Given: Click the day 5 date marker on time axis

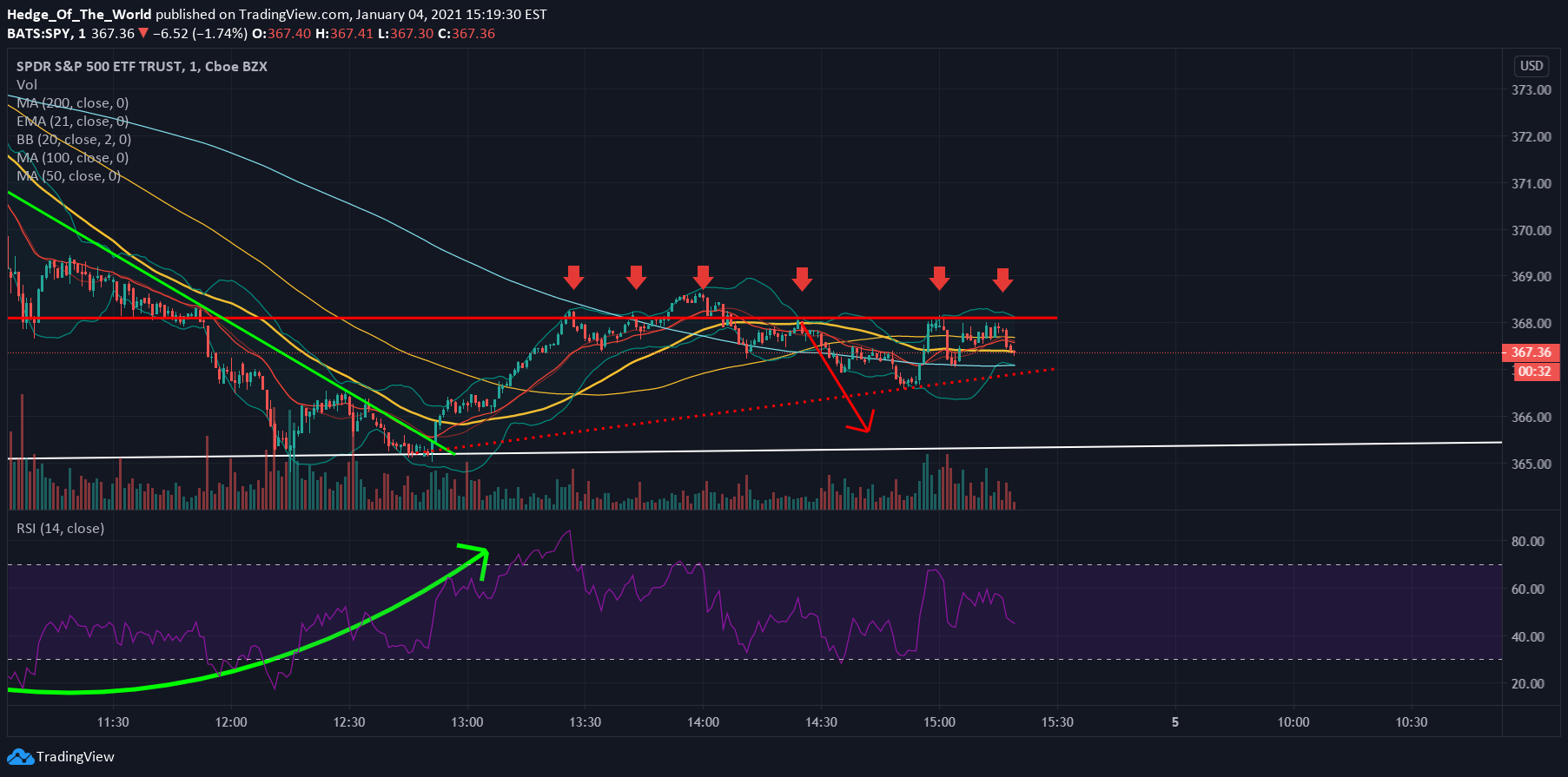Looking at the screenshot, I should 1175,722.
